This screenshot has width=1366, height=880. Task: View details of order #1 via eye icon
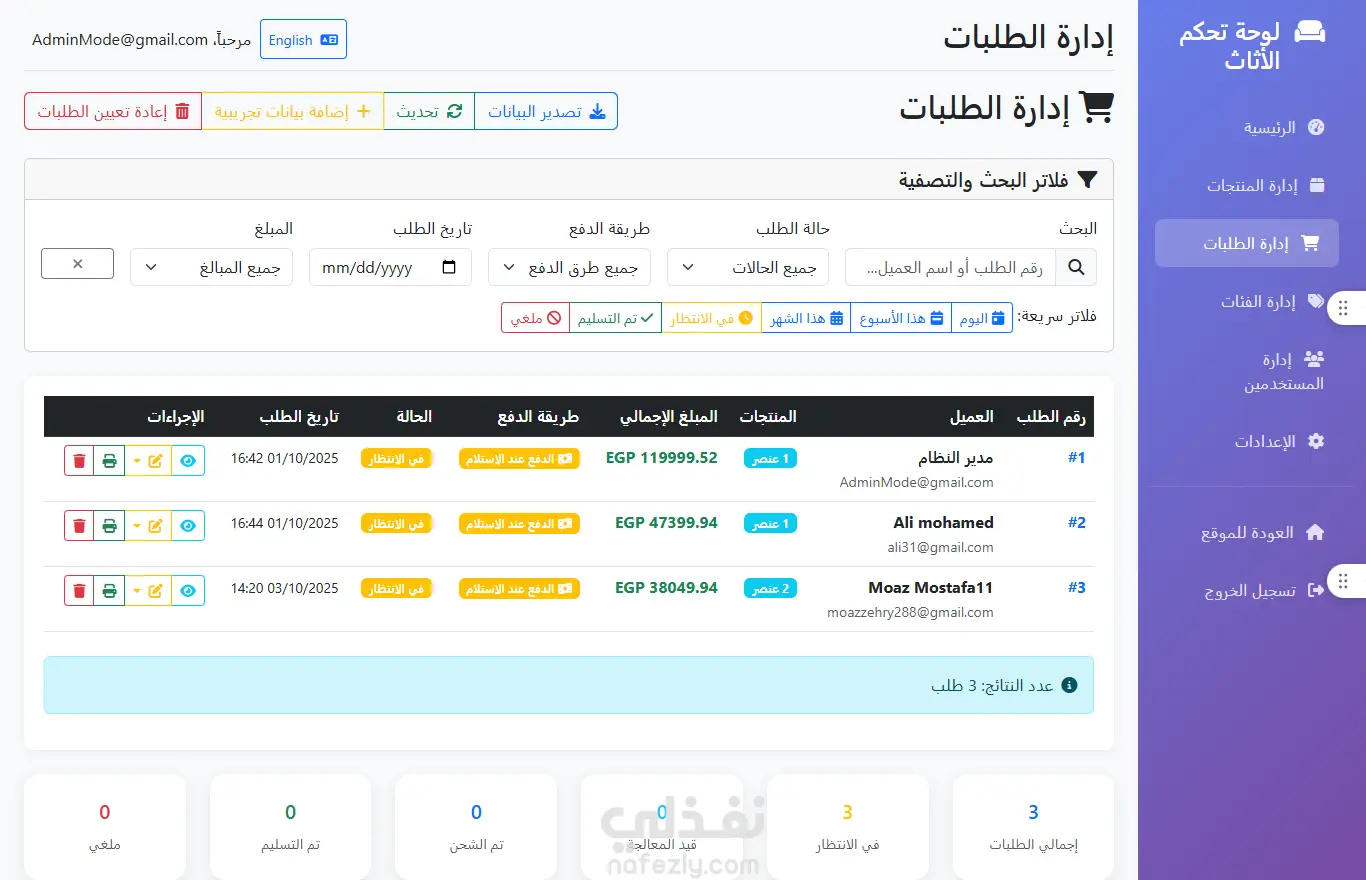tap(188, 461)
